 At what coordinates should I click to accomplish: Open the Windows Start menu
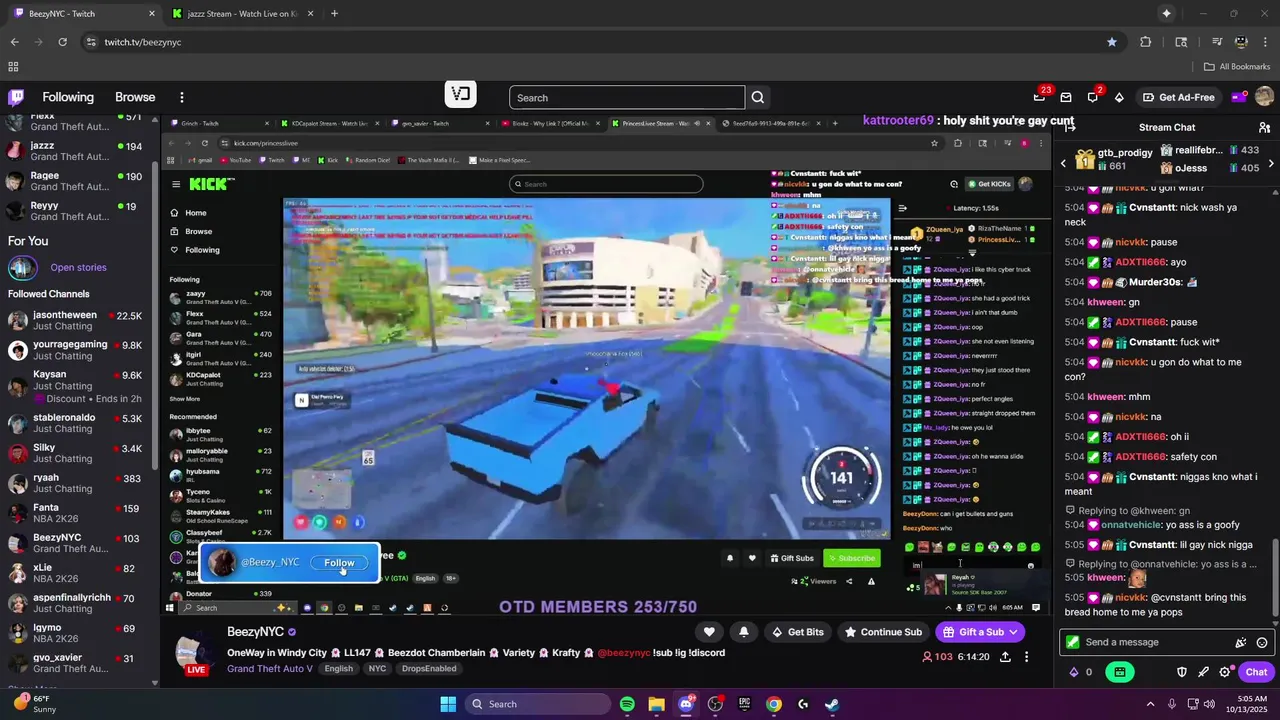[448, 704]
